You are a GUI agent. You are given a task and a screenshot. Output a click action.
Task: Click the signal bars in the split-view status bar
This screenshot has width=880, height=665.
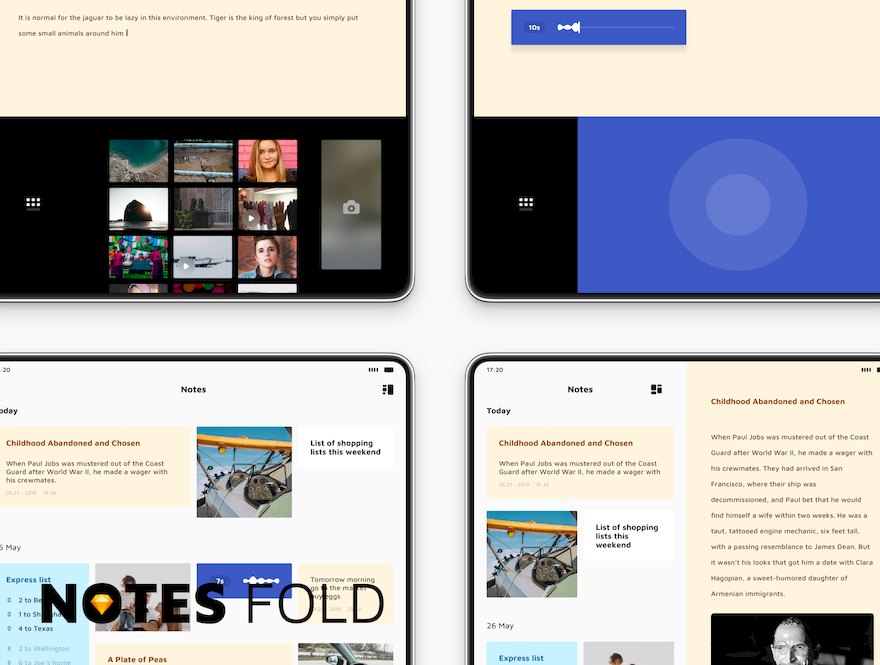(x=867, y=370)
